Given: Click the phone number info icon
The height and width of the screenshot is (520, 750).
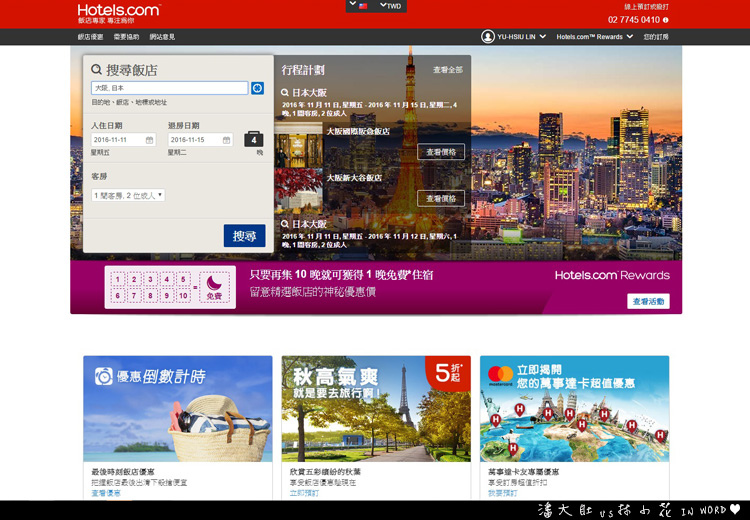Looking at the screenshot, I should click(665, 20).
